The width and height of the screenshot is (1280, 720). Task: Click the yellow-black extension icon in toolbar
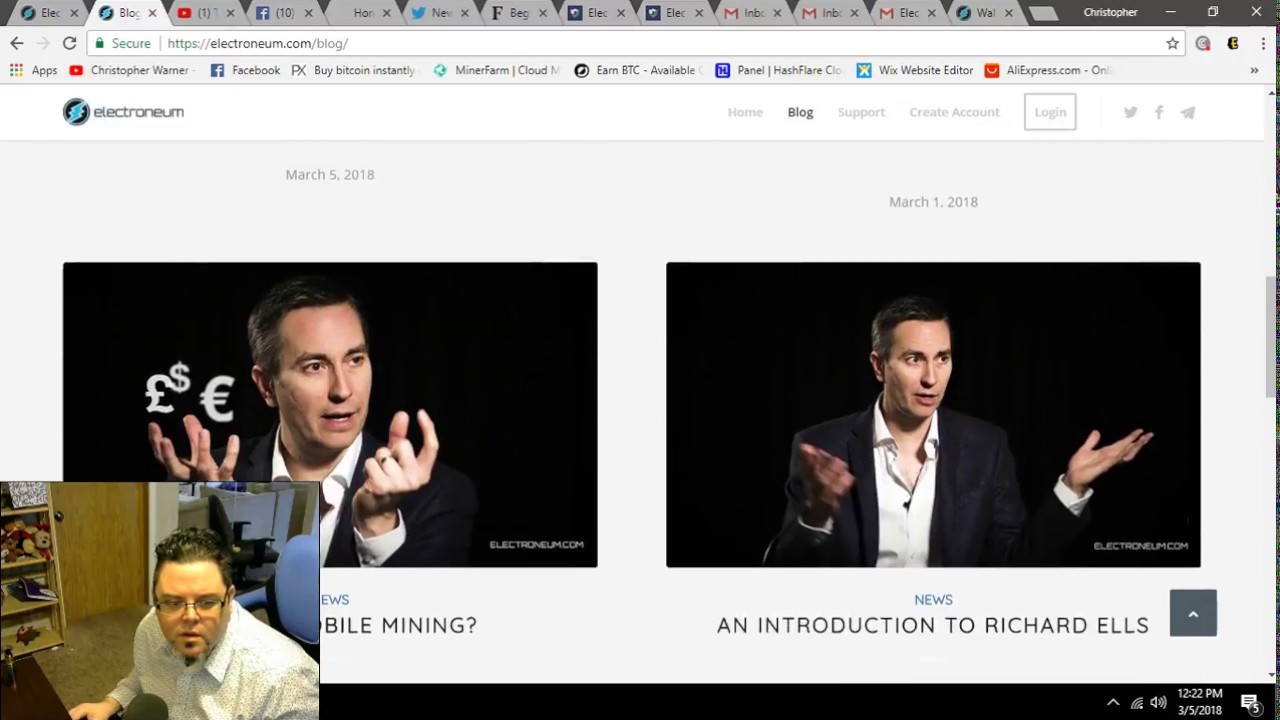click(1233, 43)
